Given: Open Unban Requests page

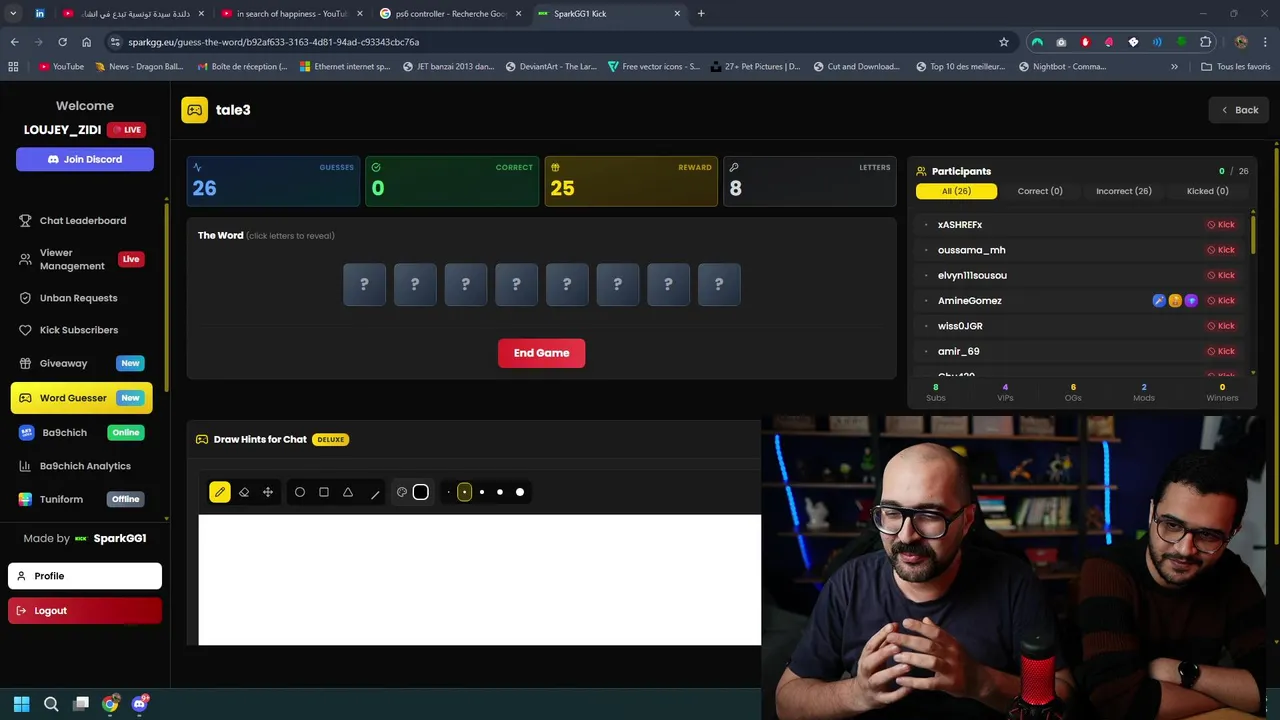Looking at the screenshot, I should pyautogui.click(x=84, y=298).
